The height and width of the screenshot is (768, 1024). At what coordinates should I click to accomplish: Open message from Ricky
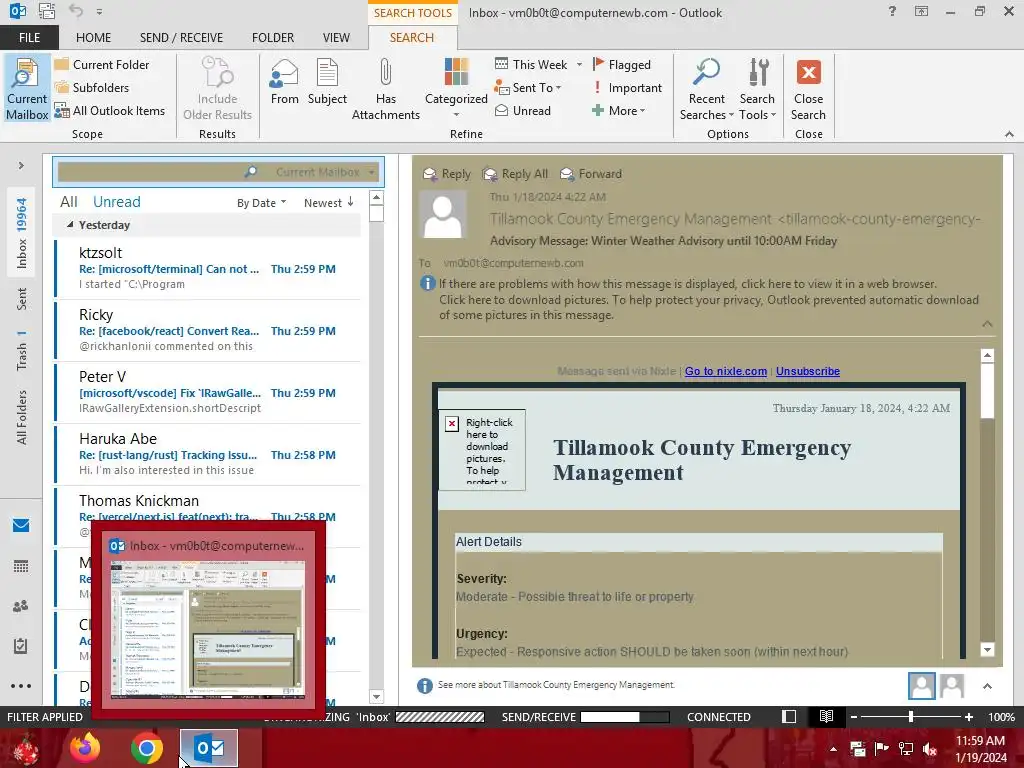208,330
